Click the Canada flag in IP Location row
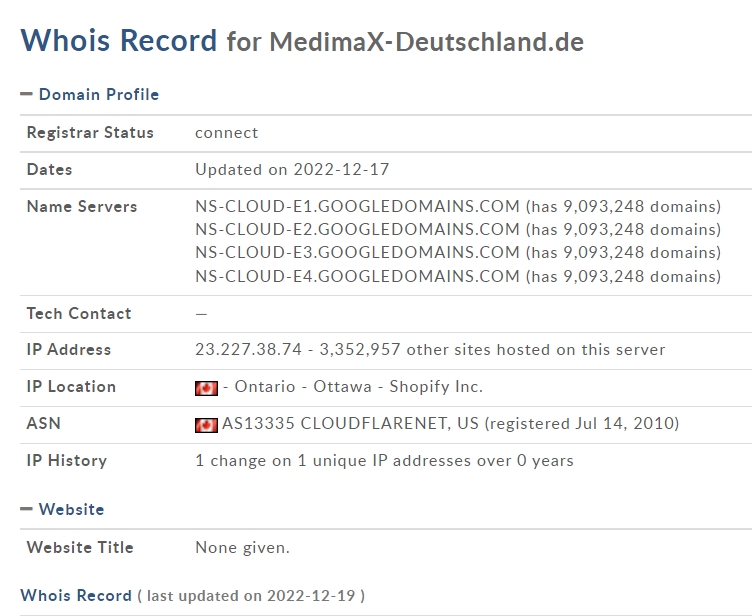The width and height of the screenshot is (752, 616). (206, 388)
